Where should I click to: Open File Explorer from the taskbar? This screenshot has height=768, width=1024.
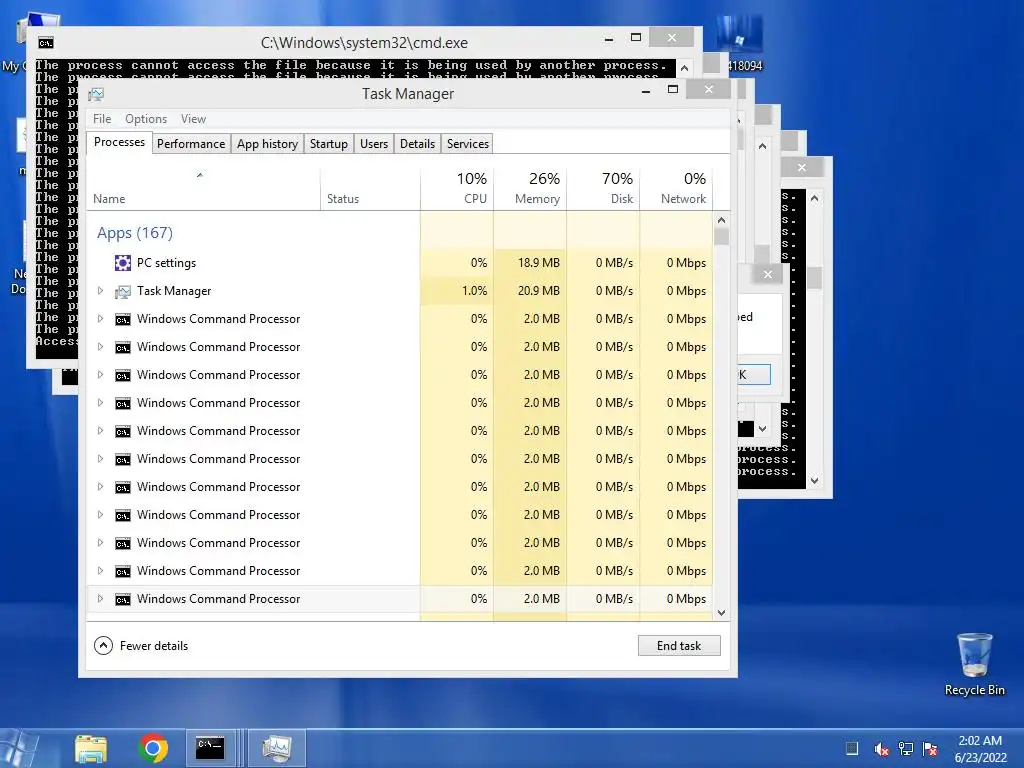pyautogui.click(x=91, y=748)
